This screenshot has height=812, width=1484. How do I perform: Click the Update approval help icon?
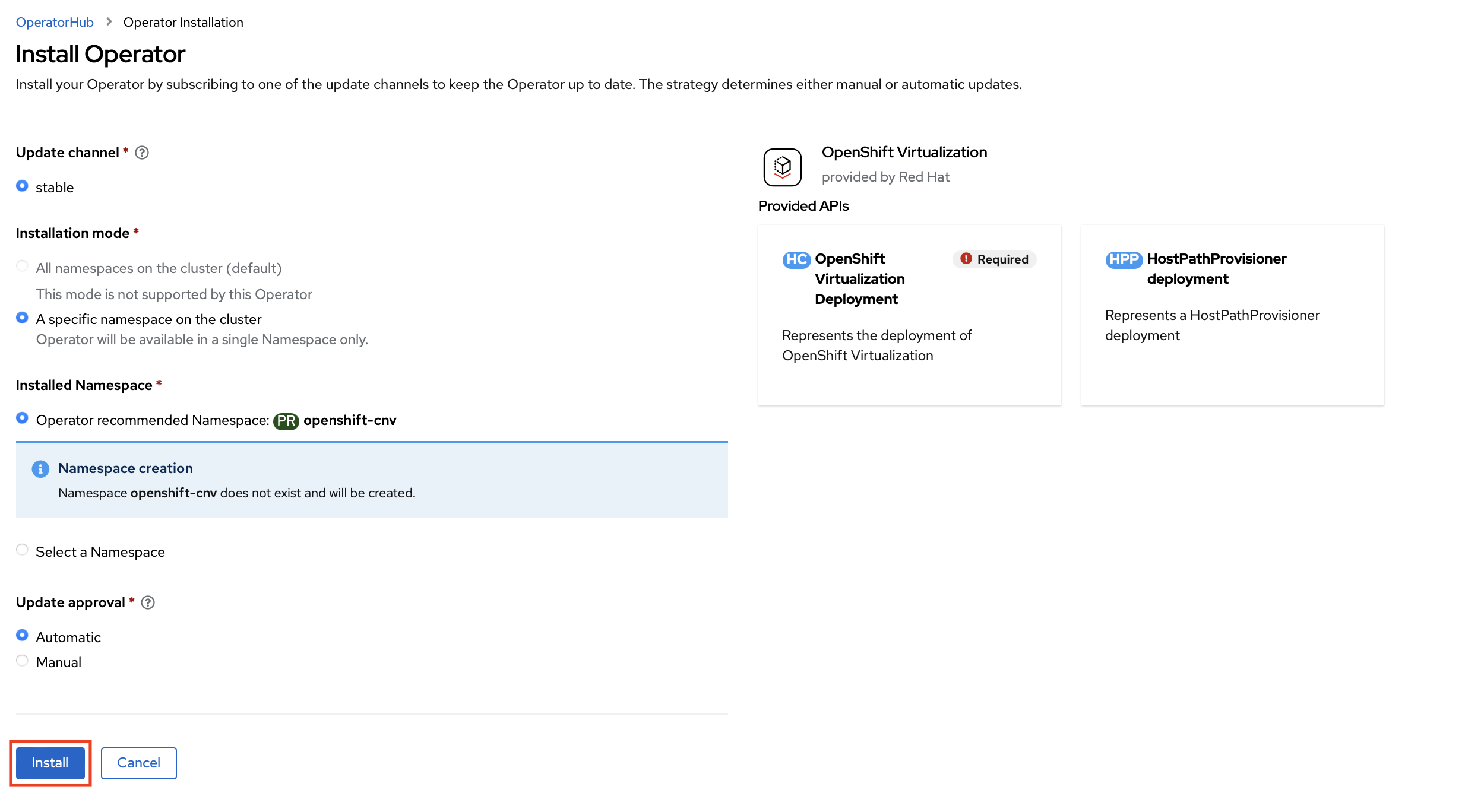148,602
